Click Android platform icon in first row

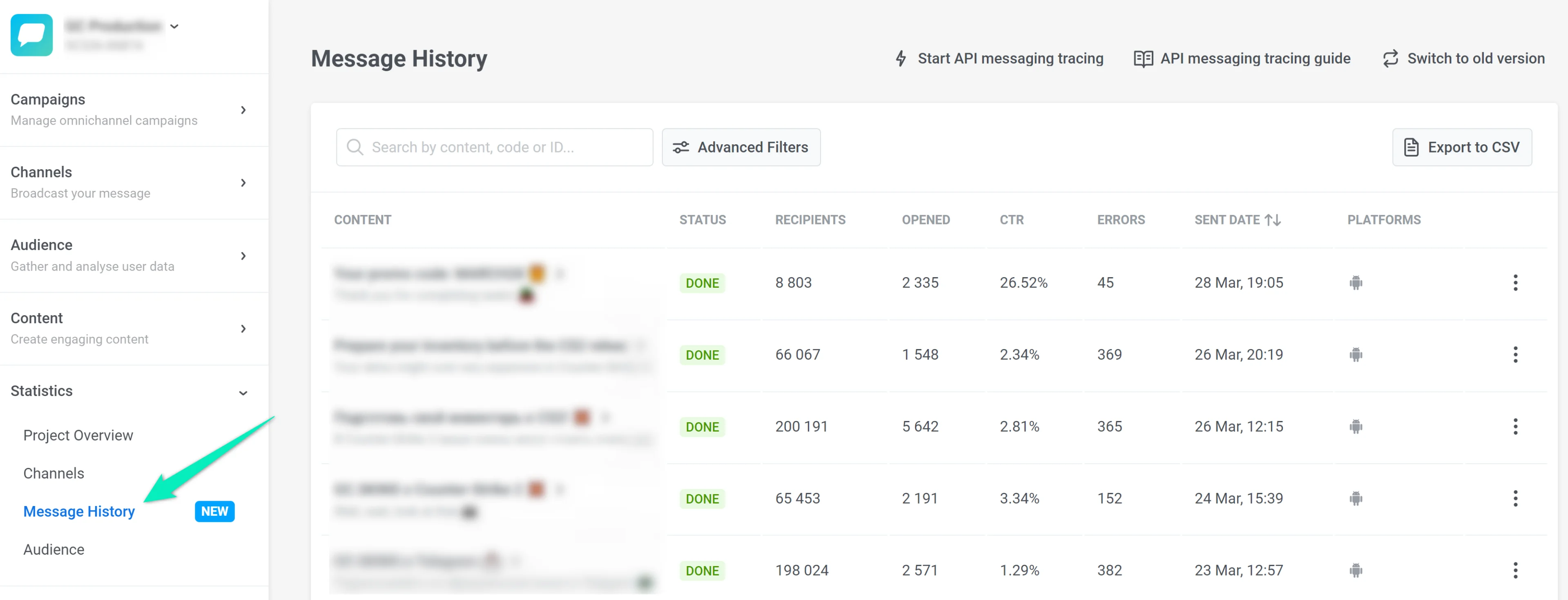click(x=1356, y=283)
